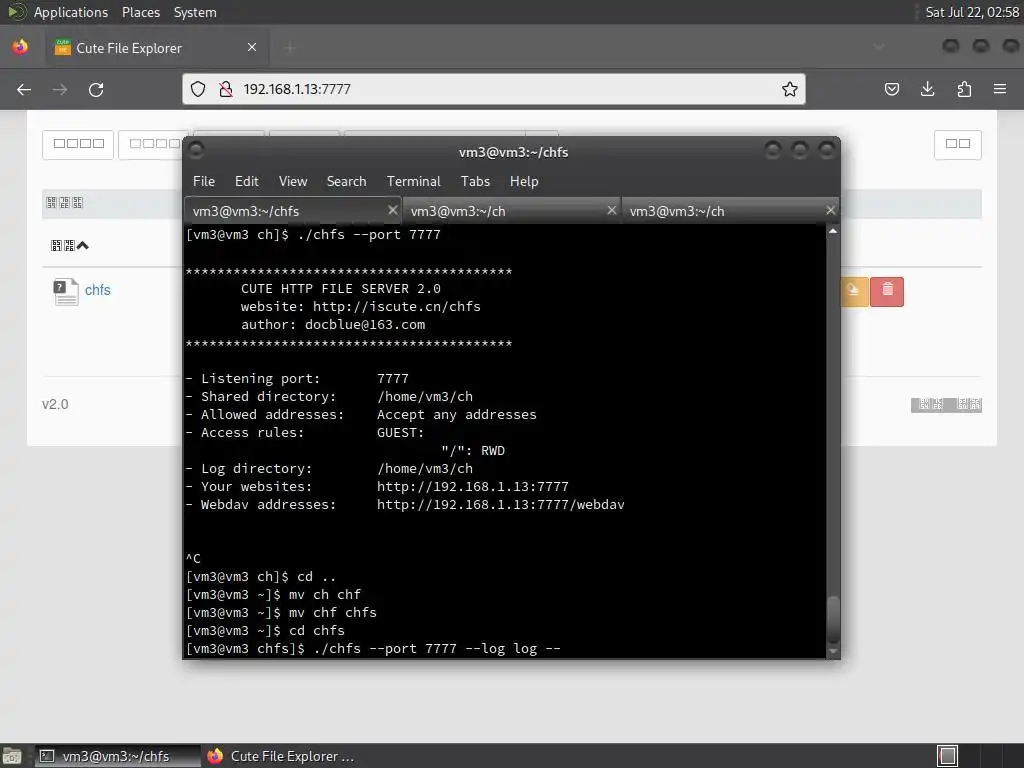The image size is (1024, 768).
Task: Click text 'http://192.168.1.13:7777/webdav' in terminal
Action: [500, 505]
